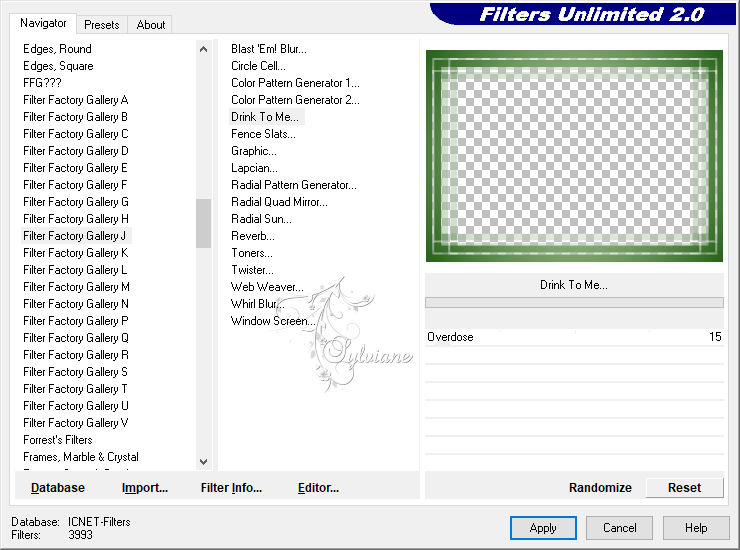The width and height of the screenshot is (740, 550).
Task: Select Edges, Square category
Action: point(58,66)
